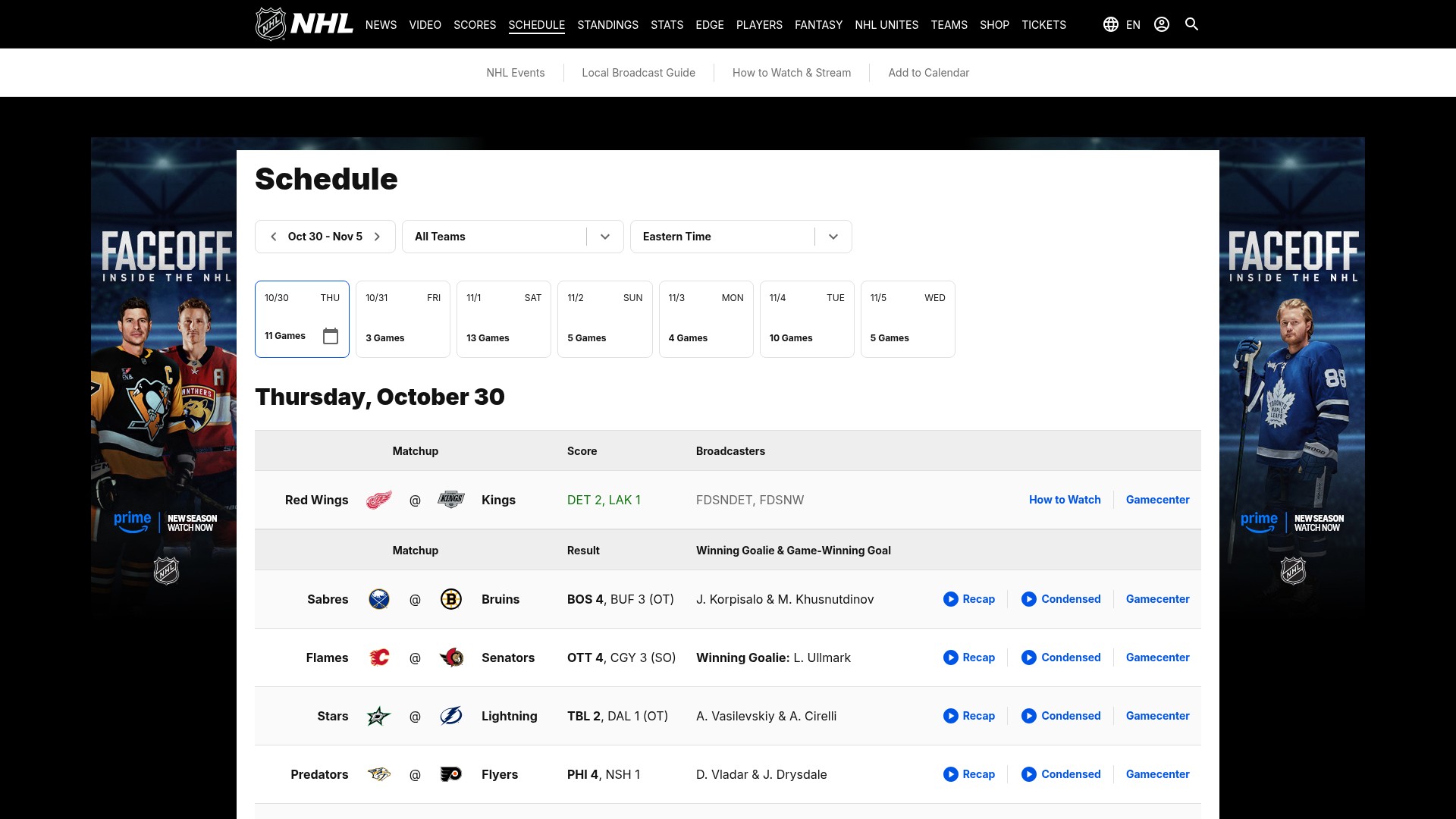Viewport: 1456px width, 819px height.
Task: Open PLAYERS in the top navigation
Action: click(759, 25)
